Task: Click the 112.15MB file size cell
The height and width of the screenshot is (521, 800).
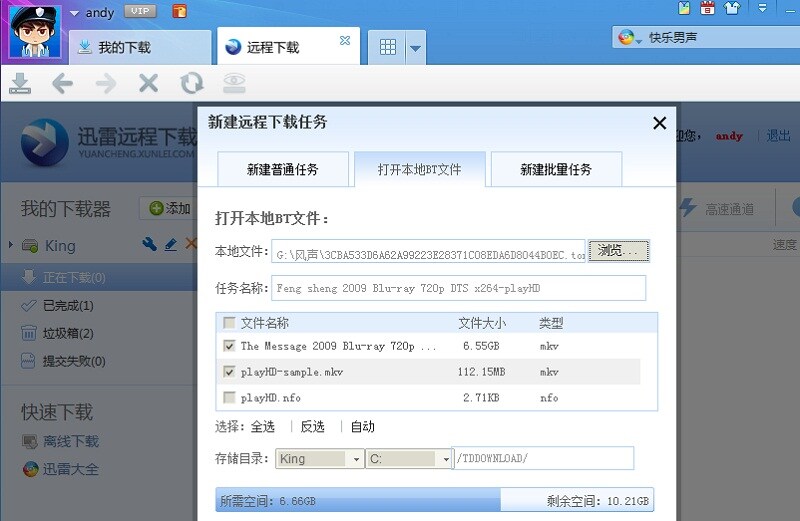Action: [481, 371]
